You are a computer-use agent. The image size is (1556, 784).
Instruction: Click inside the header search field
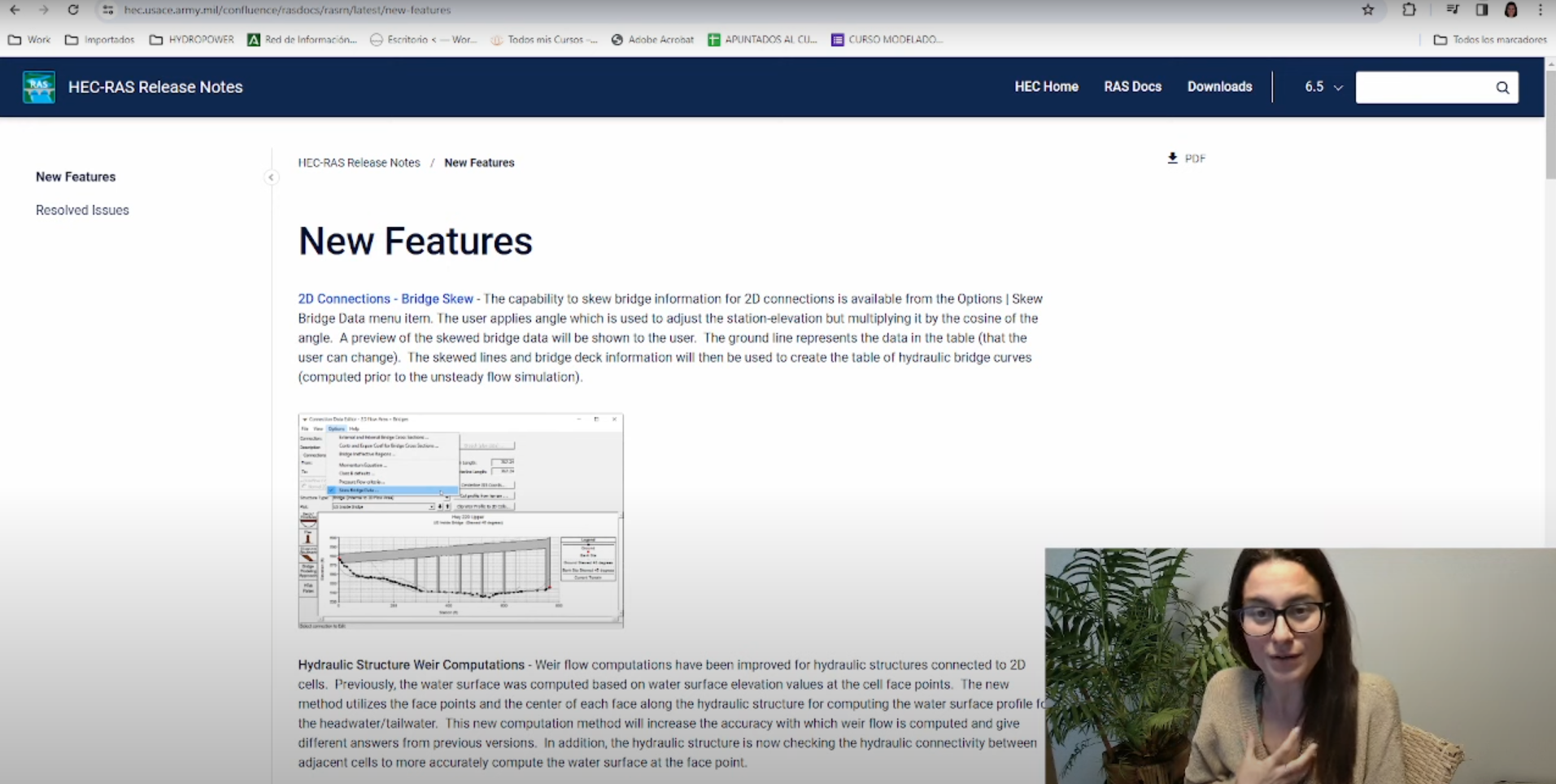(x=1425, y=87)
